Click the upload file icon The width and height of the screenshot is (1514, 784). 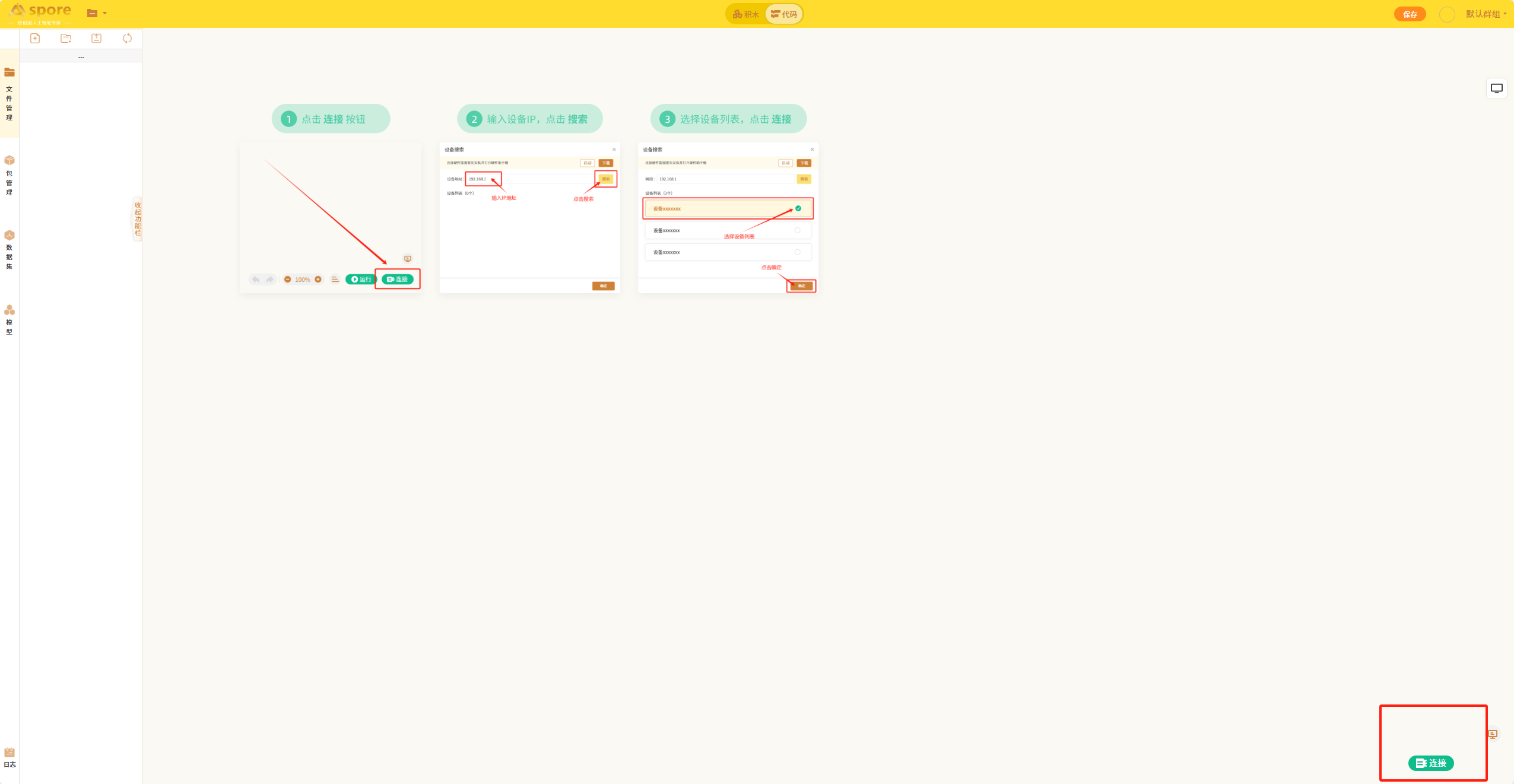tap(96, 39)
